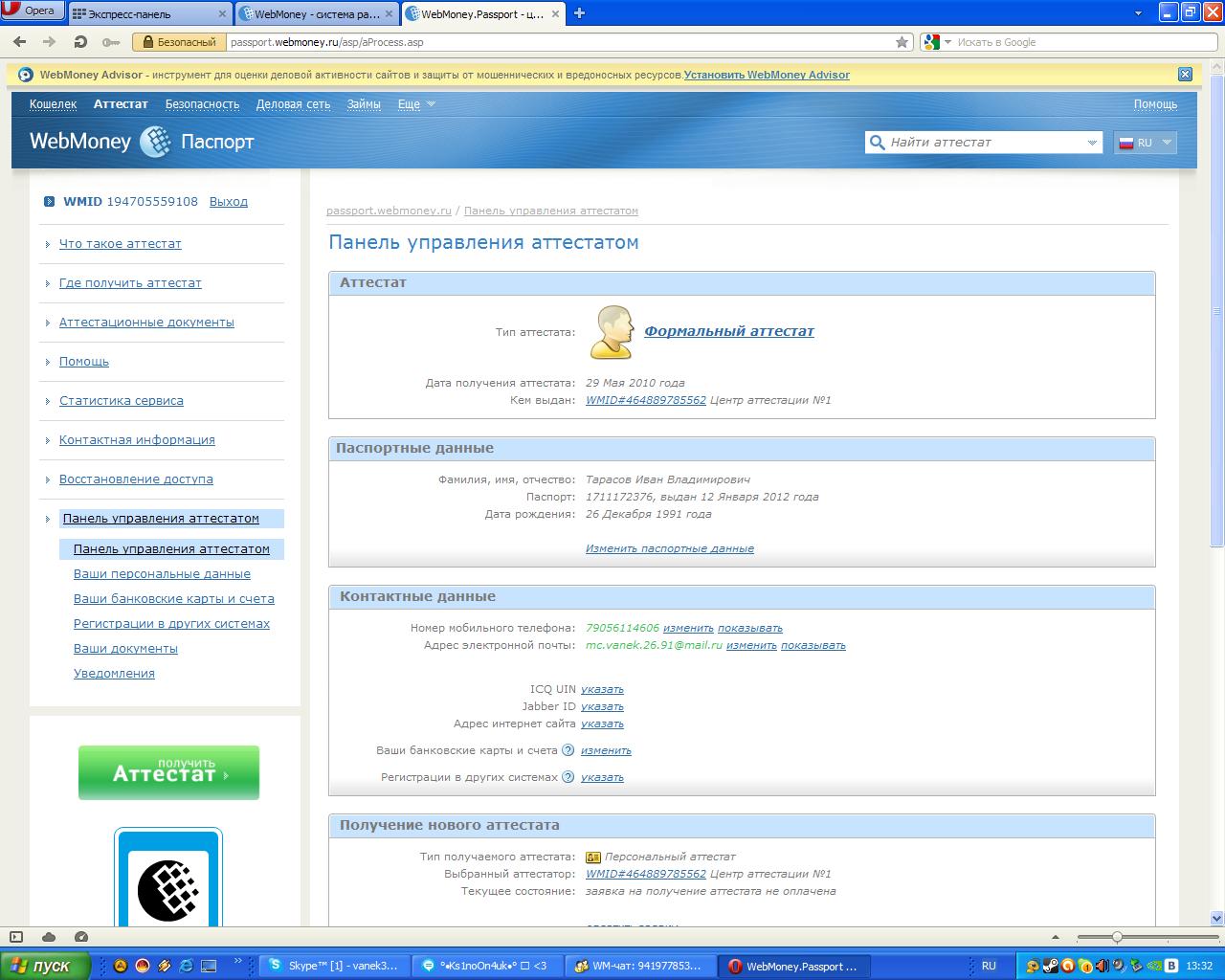1225x980 pixels.
Task: Open the Формальный аттестат link
Action: (729, 331)
